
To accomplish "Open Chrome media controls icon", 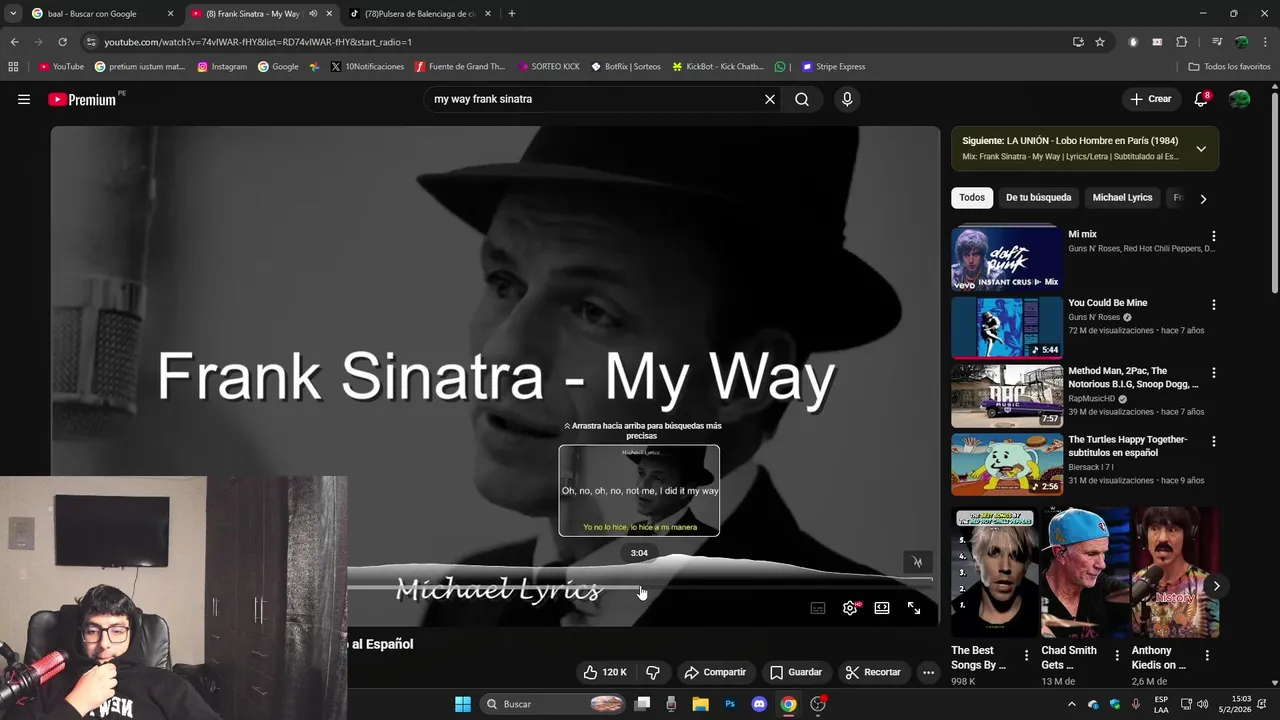I will (1217, 42).
